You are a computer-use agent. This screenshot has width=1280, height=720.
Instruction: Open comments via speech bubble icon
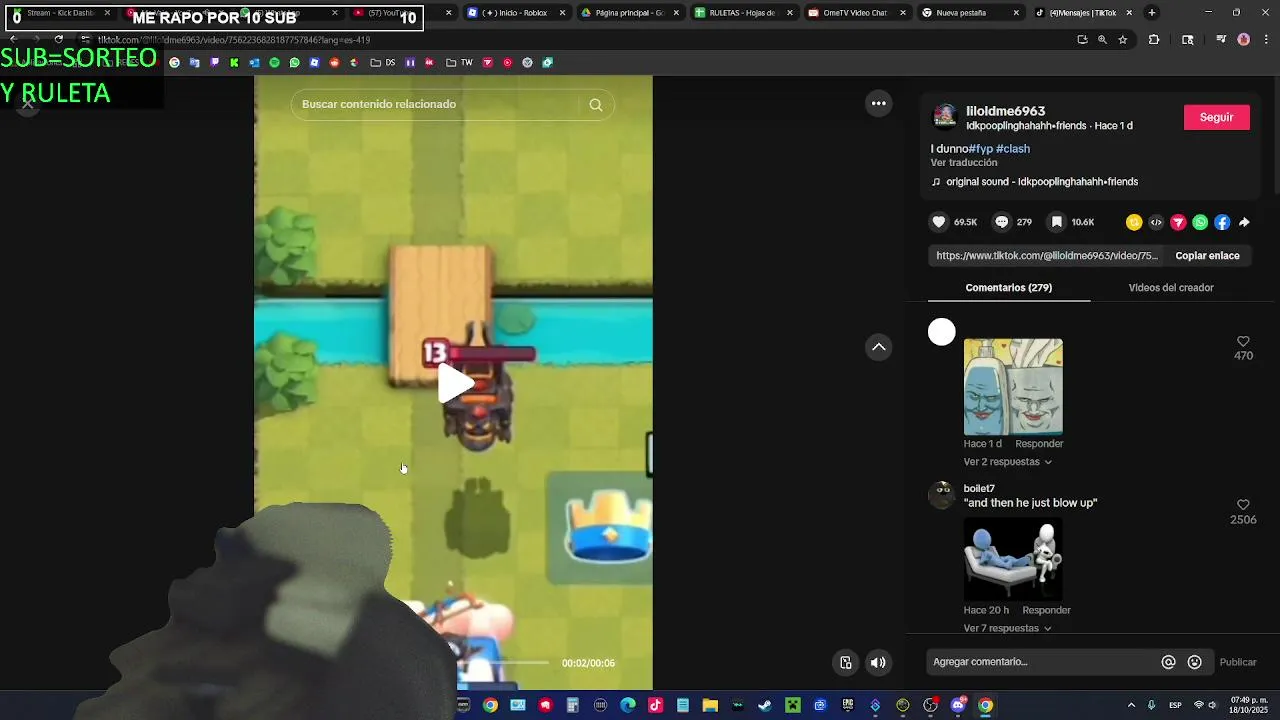point(1001,222)
